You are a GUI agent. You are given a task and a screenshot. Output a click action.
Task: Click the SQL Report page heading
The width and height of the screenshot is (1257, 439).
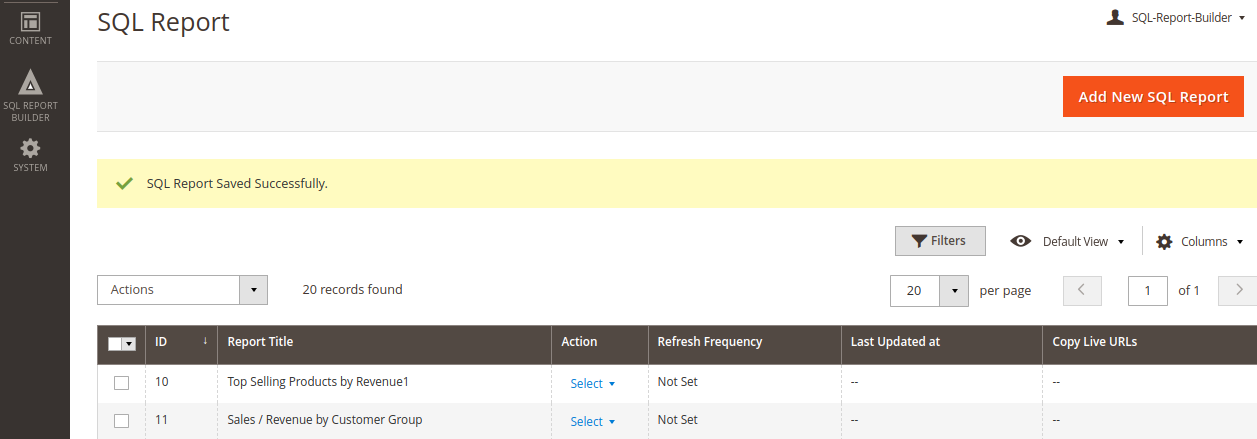[163, 21]
